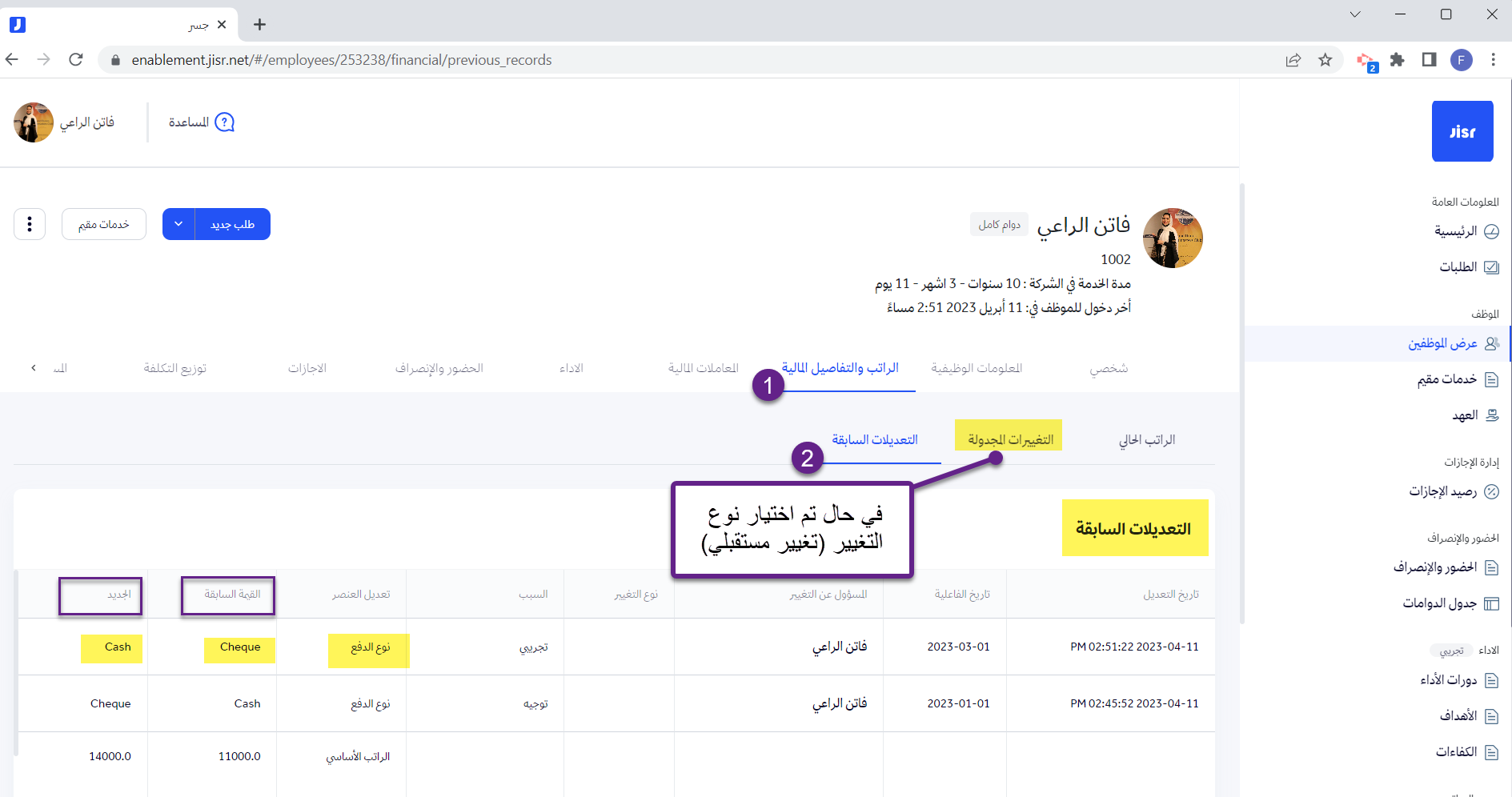Click the browser address bar URL
The height and width of the screenshot is (797, 1512).
coord(342,60)
